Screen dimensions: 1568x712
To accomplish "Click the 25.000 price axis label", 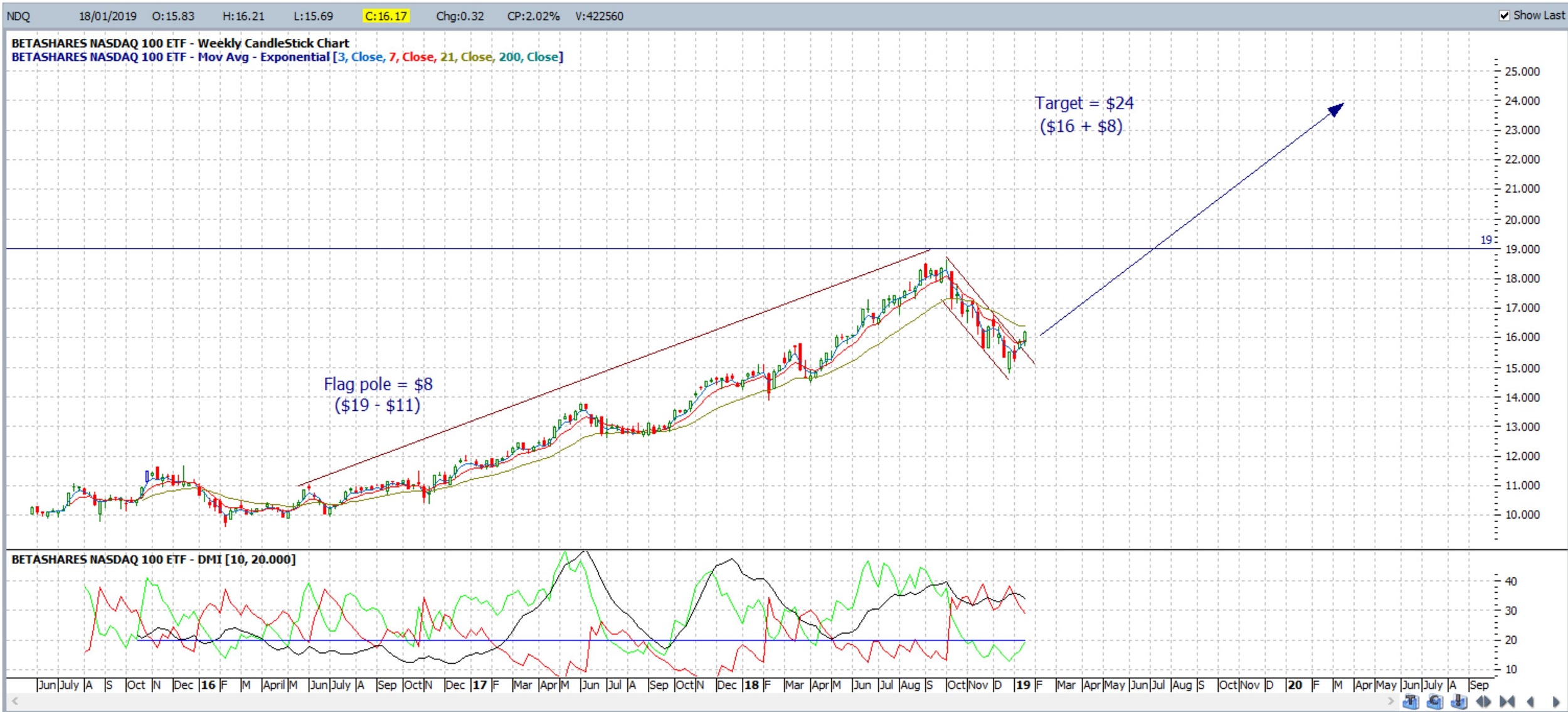I will [1522, 72].
